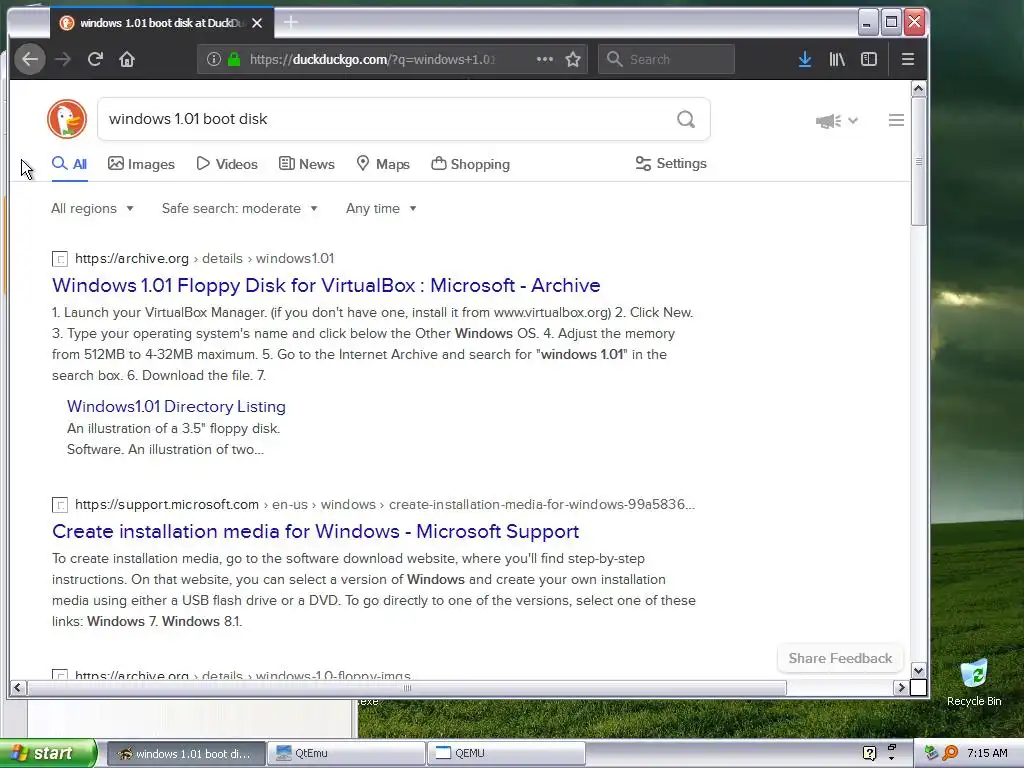Image resolution: width=1024 pixels, height=768 pixels.
Task: Click favicon beside archive.org windows1.01 result
Action: click(59, 259)
